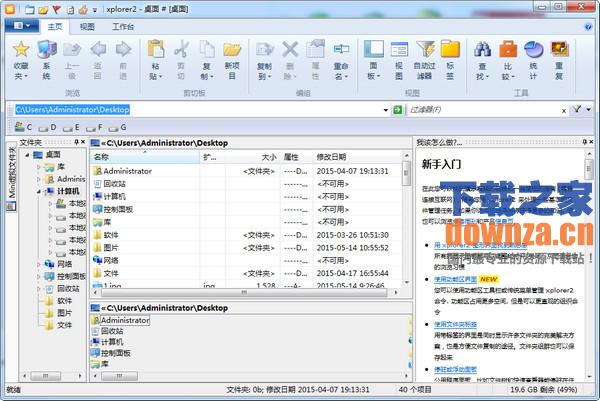Open the address bar history dropdown
Screen dimensions: 600x401
385,110
